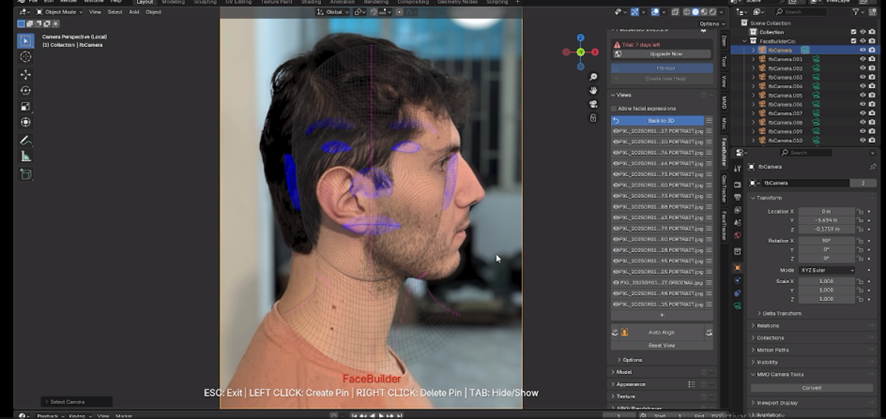Select the Move tool
The width and height of the screenshot is (886, 419).
pyautogui.click(x=26, y=74)
